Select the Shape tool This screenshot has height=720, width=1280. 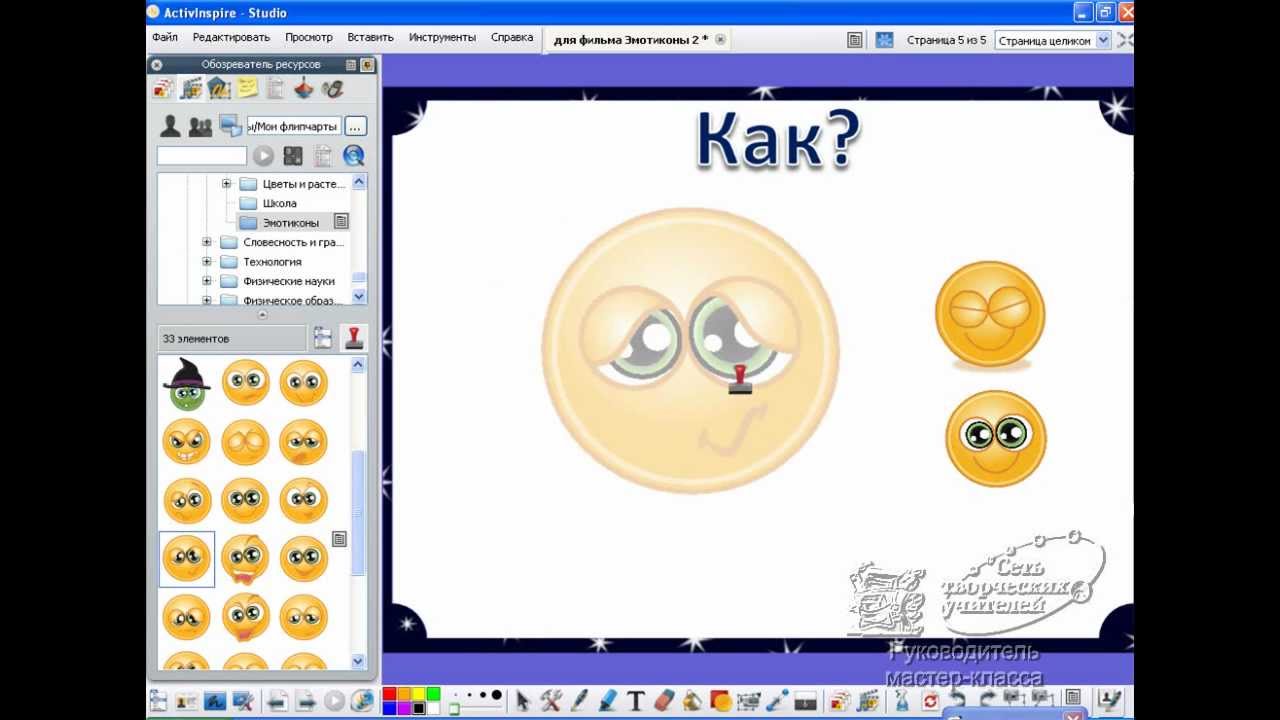pos(721,701)
